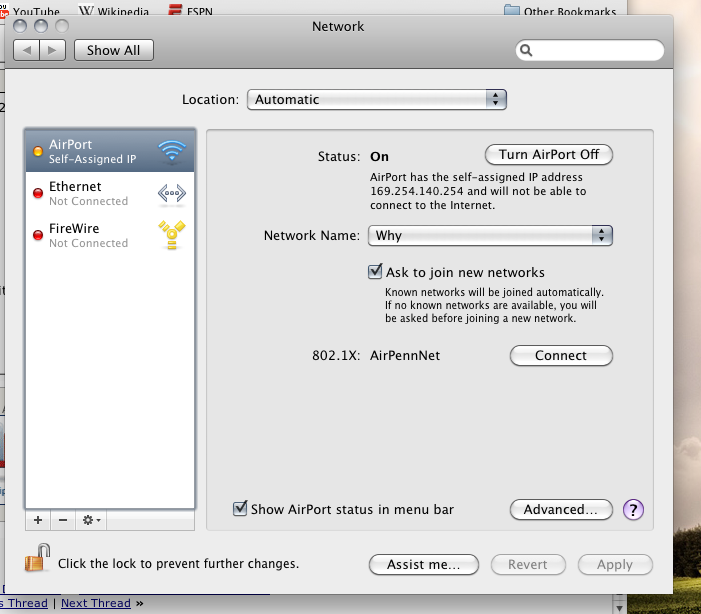This screenshot has height=614, width=701.
Task: Go back with the left arrow
Action: [27, 50]
